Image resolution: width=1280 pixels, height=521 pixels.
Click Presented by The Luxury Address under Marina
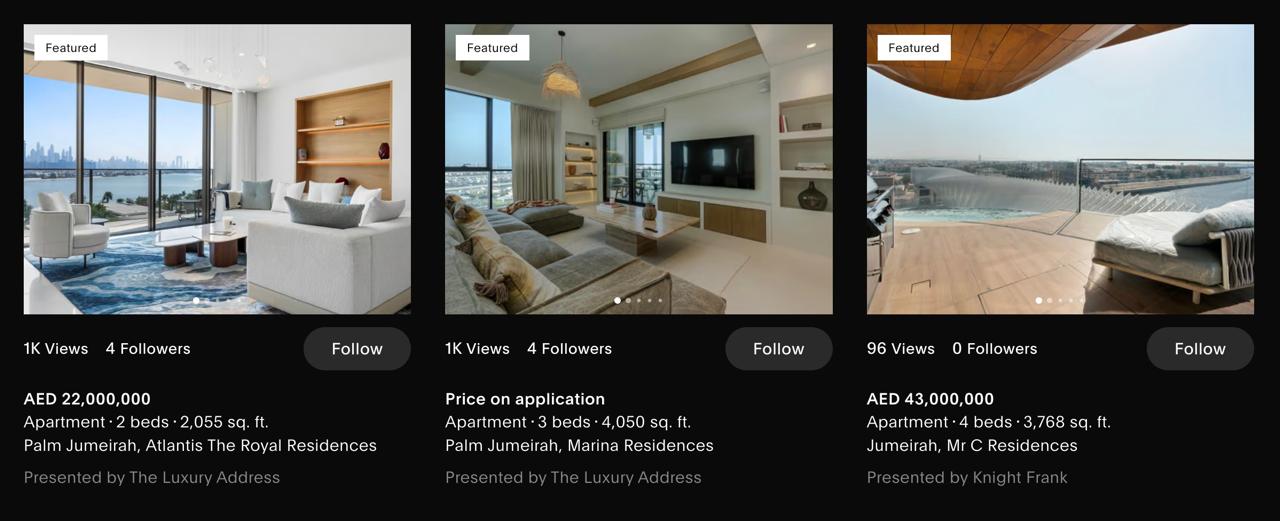573,478
